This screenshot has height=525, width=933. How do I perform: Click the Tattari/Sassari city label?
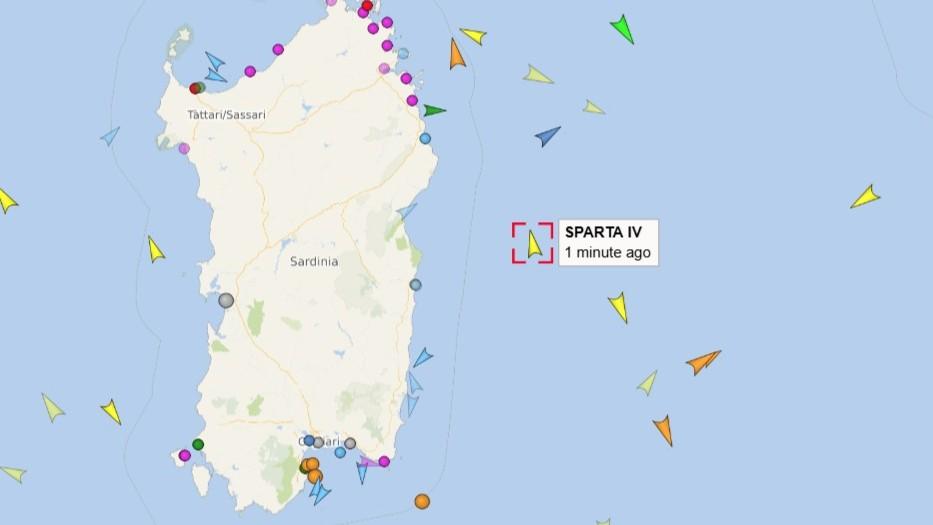pyautogui.click(x=226, y=115)
